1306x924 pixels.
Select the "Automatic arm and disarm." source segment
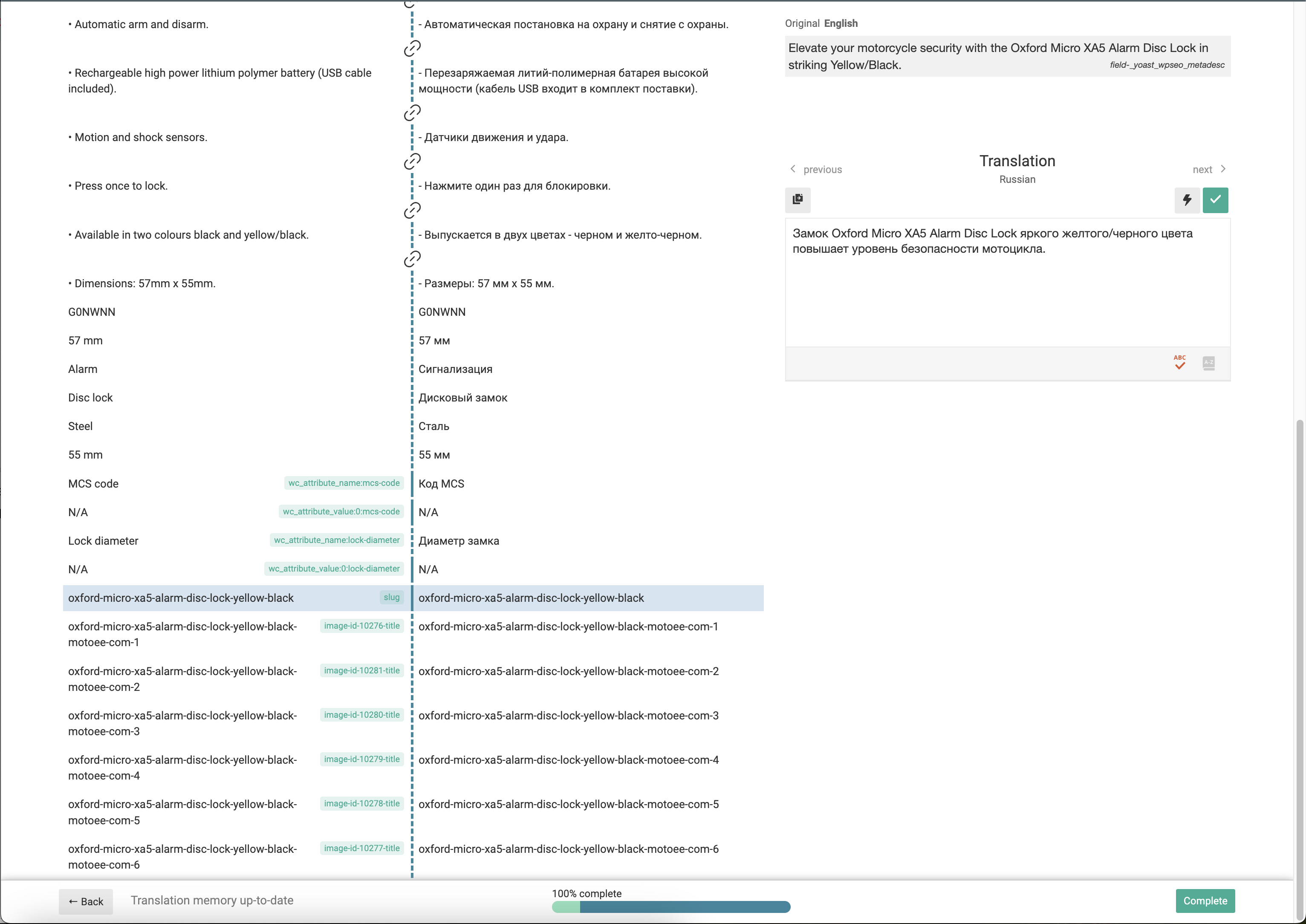pyautogui.click(x=138, y=24)
